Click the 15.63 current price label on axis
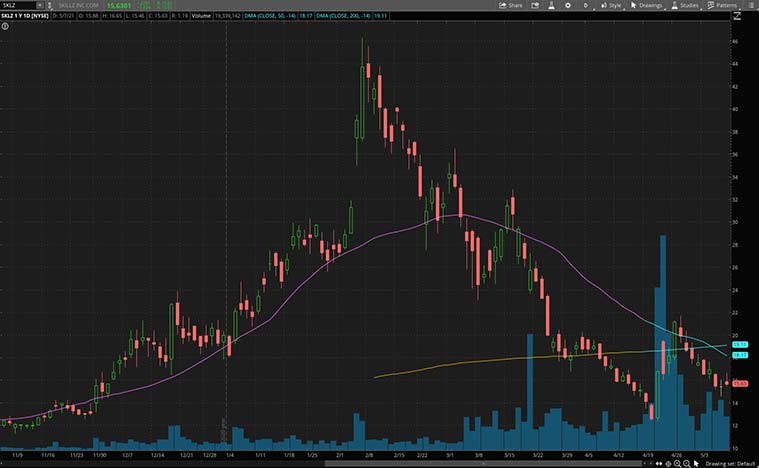This screenshot has height=468, width=759. (x=740, y=383)
